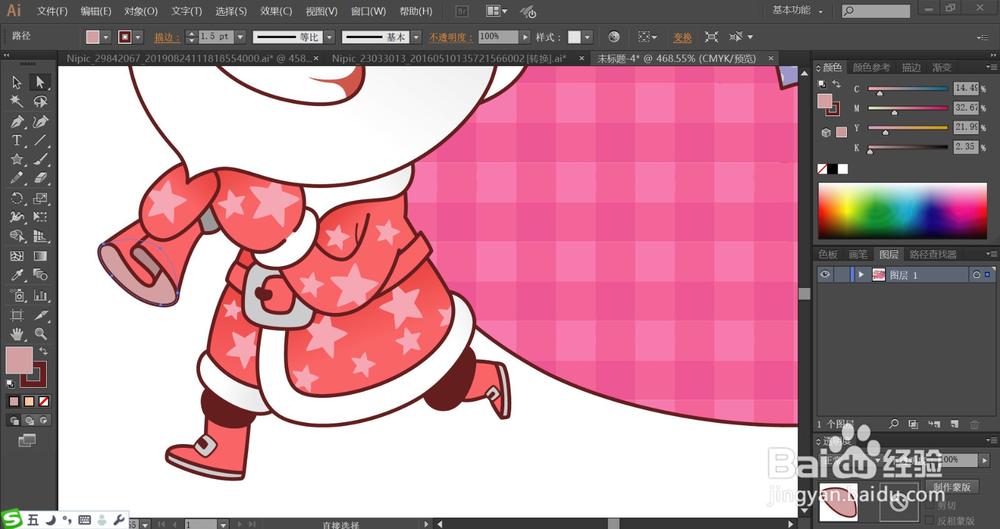Screen dimensions: 1000x529
Task: Open the fill color dropdown in control bar
Action: click(x=106, y=37)
